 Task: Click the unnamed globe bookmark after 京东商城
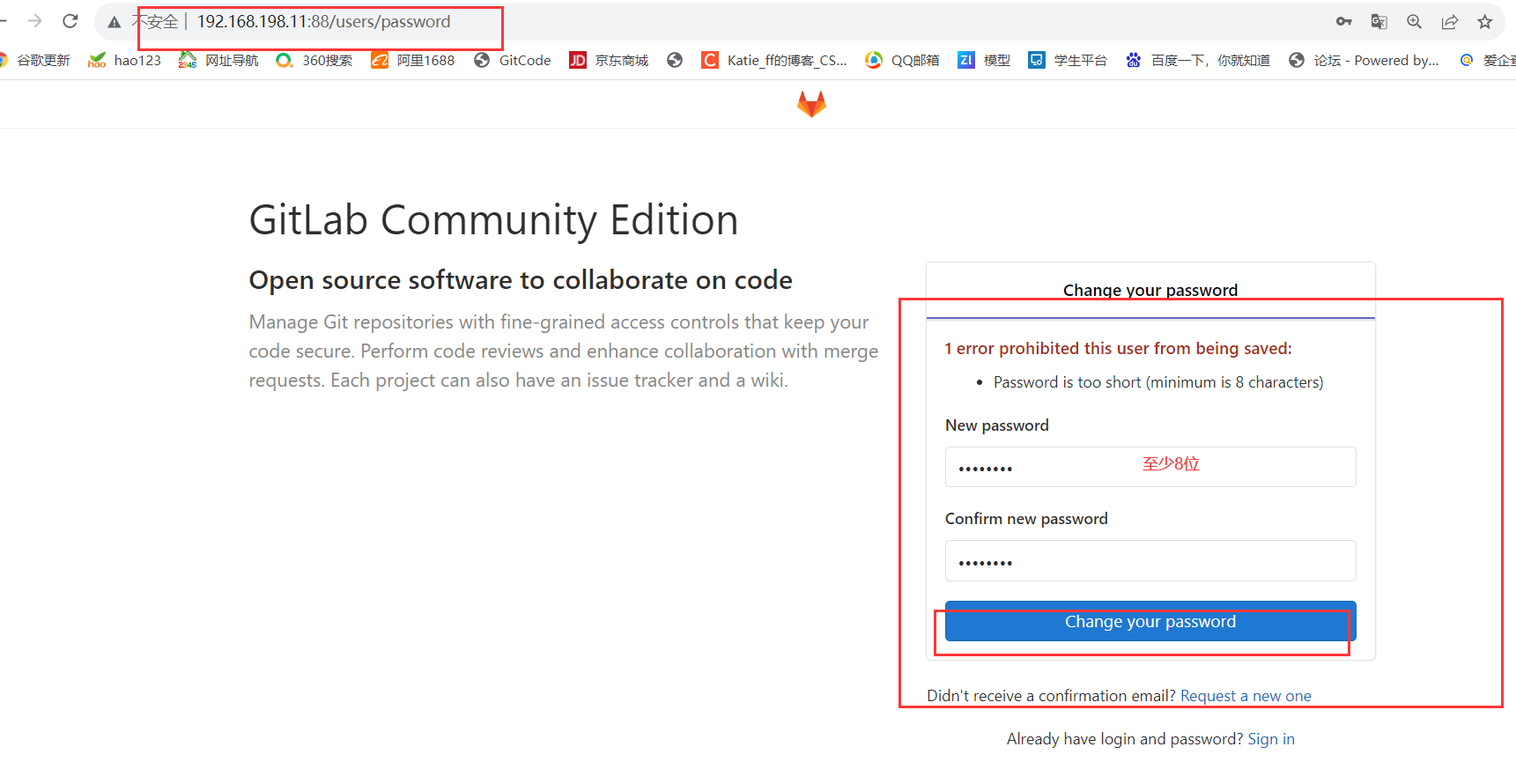tap(675, 60)
